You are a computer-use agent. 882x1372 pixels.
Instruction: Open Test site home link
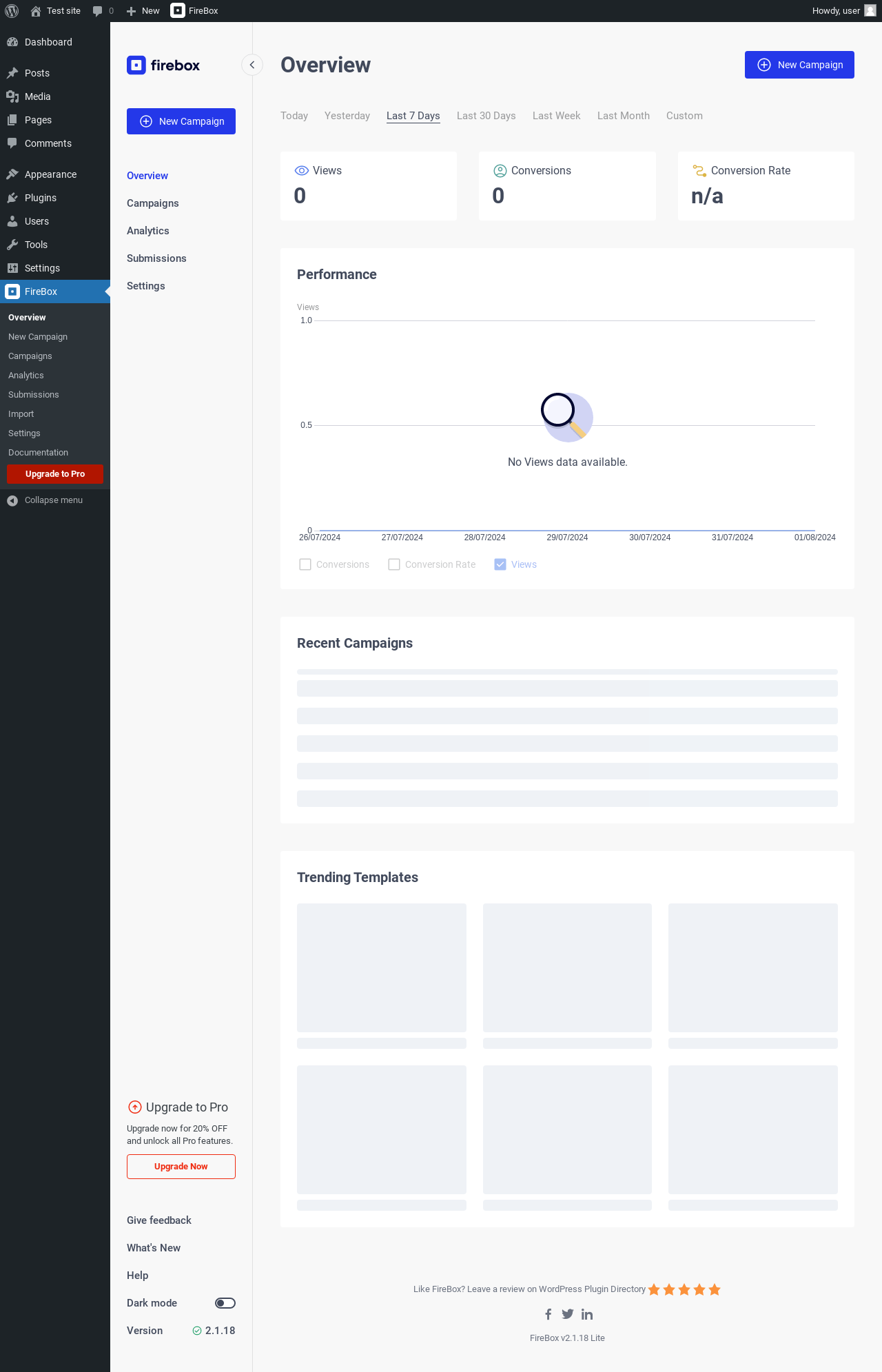point(55,11)
